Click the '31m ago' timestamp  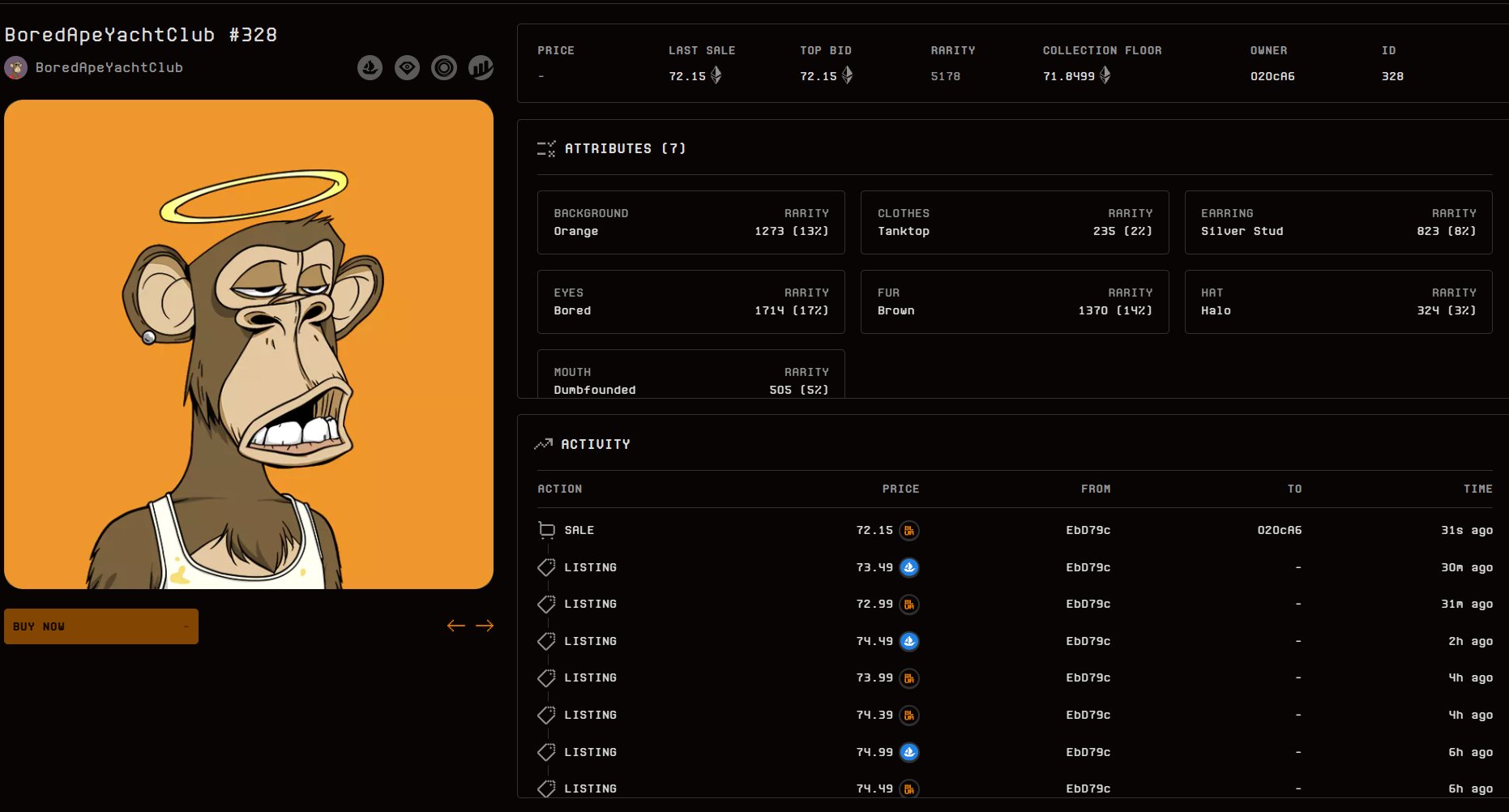pos(1467,605)
